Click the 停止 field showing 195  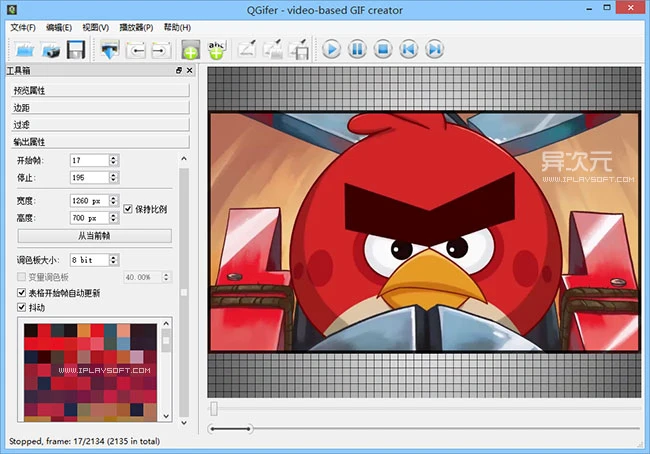[90, 177]
